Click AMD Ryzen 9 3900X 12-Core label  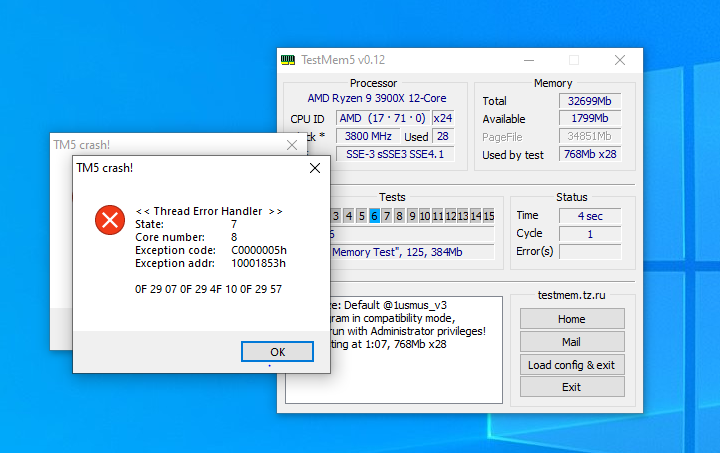pyautogui.click(x=377, y=98)
